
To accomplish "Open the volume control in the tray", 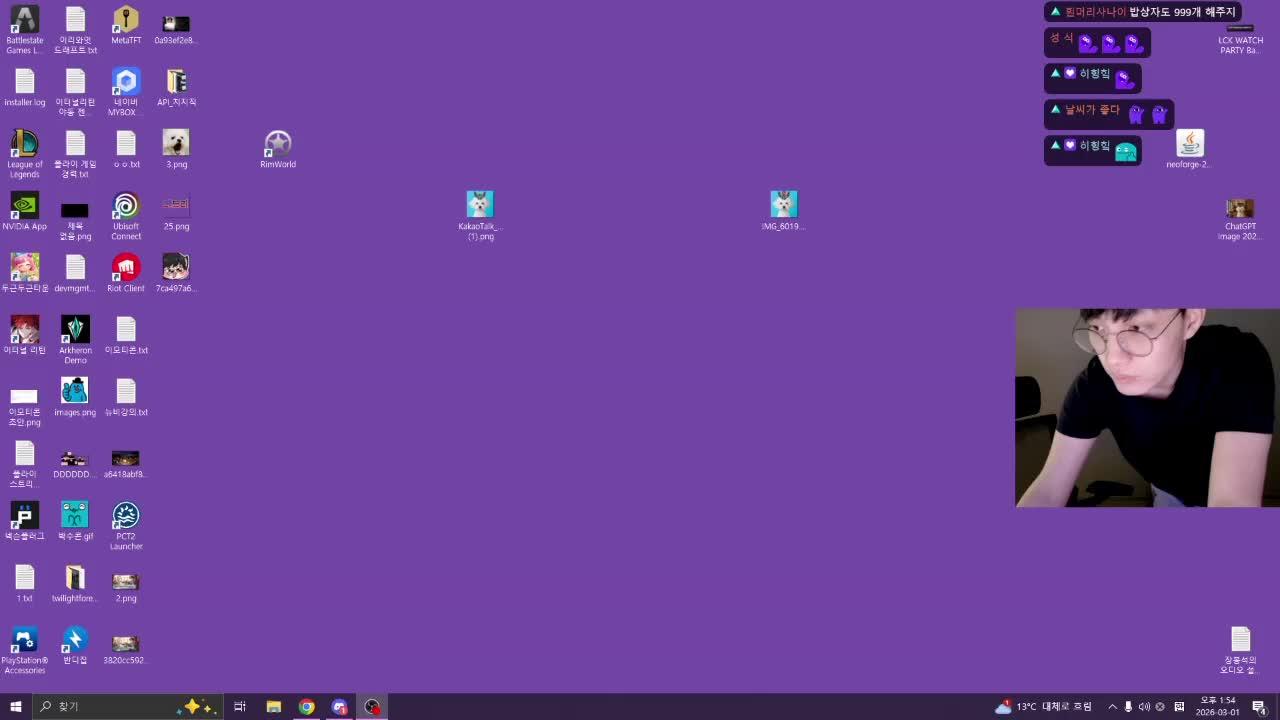I will [1144, 707].
